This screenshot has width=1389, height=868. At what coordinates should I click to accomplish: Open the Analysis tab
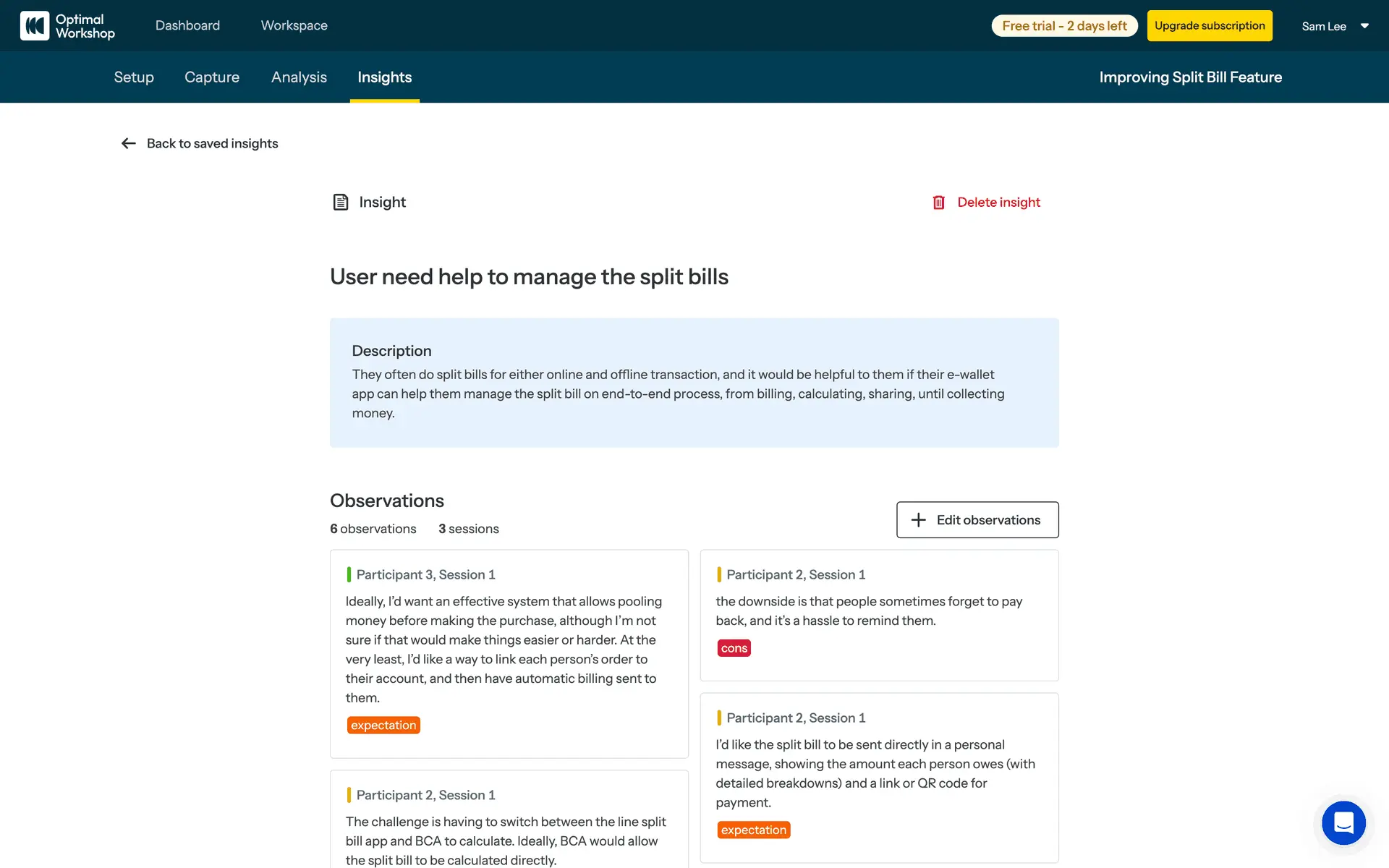[x=299, y=77]
